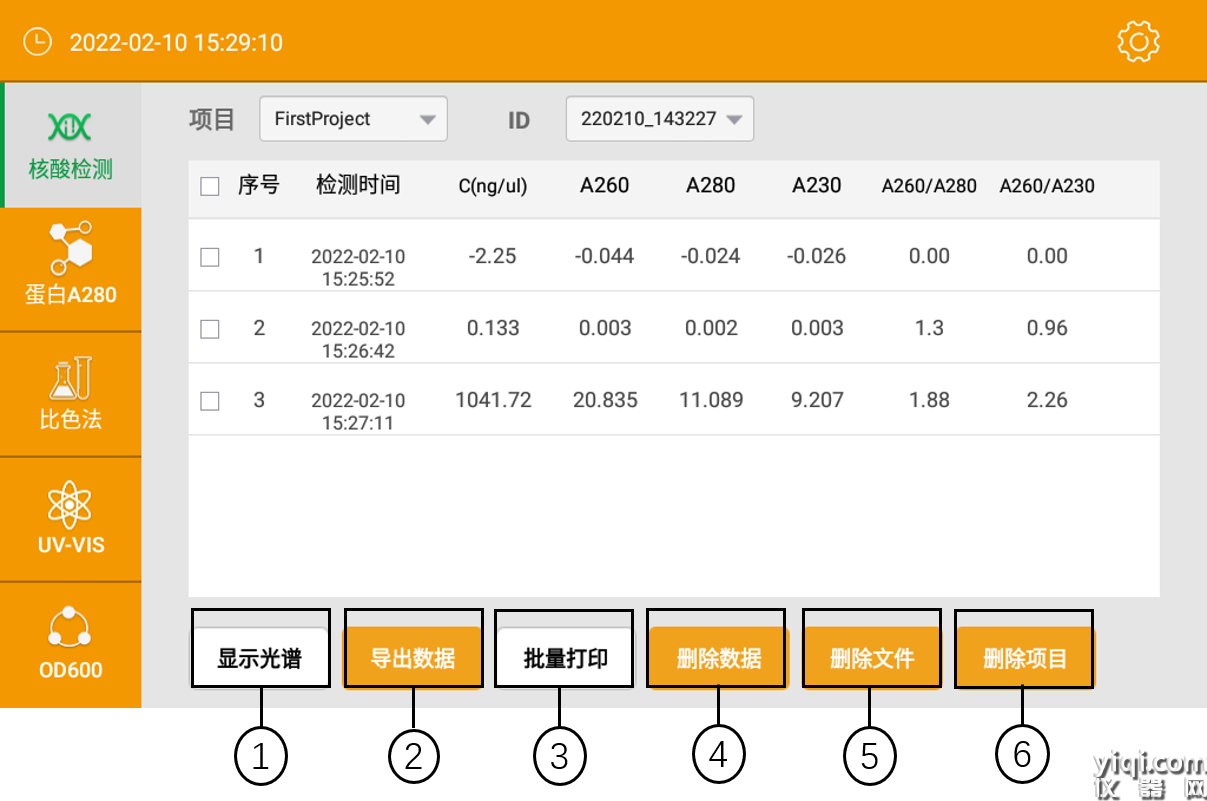Click the 批量打印 batch print button

point(566,658)
